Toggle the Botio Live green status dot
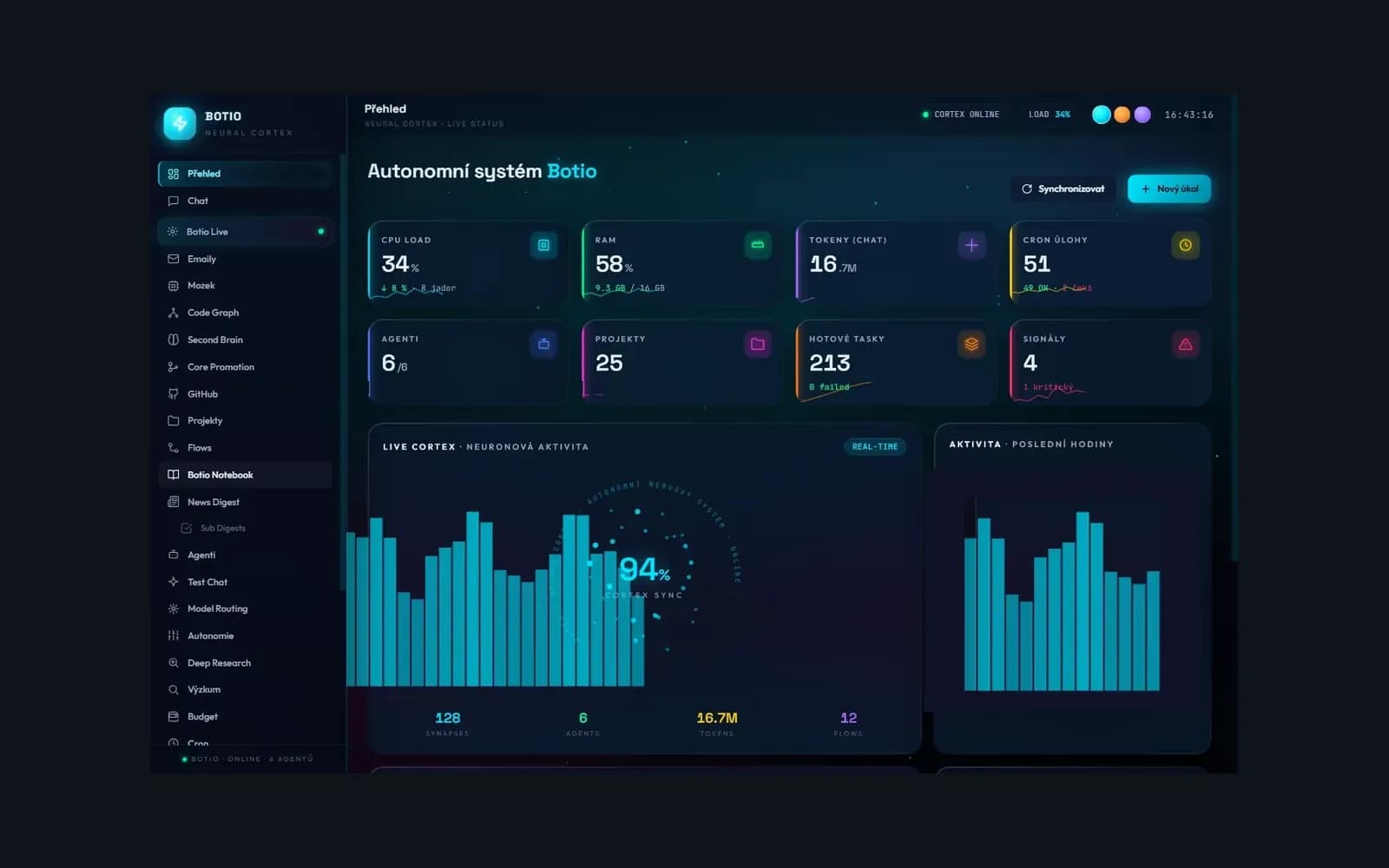Viewport: 1389px width, 868px height. click(x=321, y=232)
